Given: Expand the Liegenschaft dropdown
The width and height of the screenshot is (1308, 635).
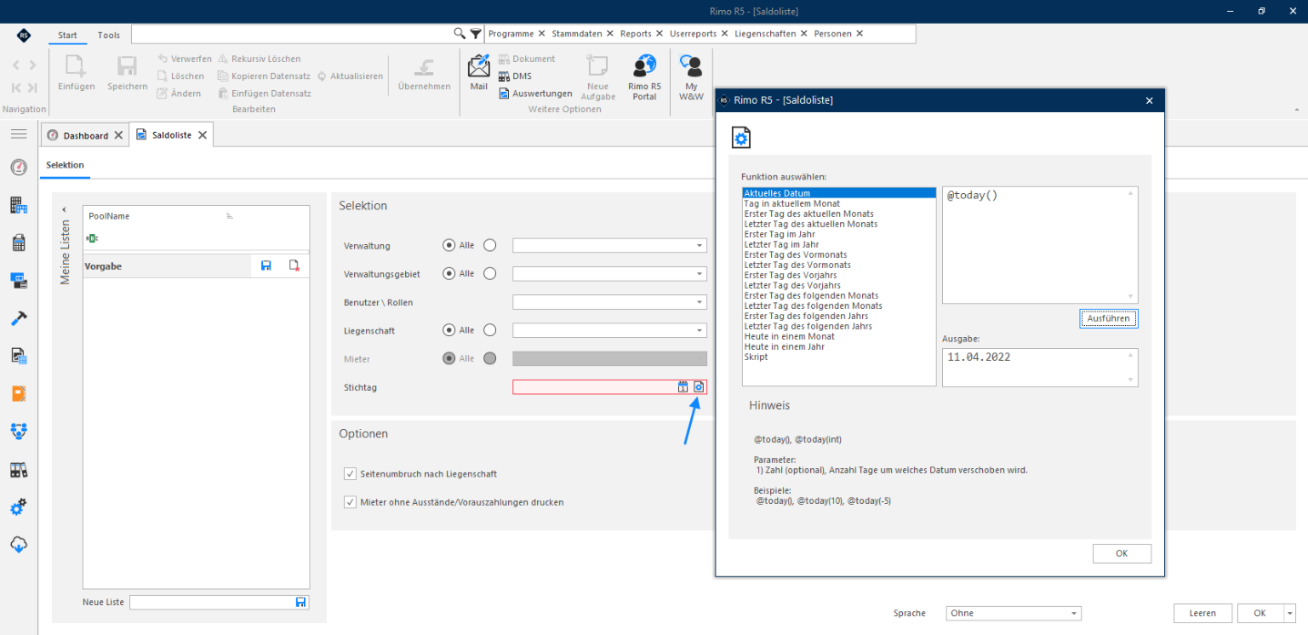Looking at the screenshot, I should tap(700, 330).
